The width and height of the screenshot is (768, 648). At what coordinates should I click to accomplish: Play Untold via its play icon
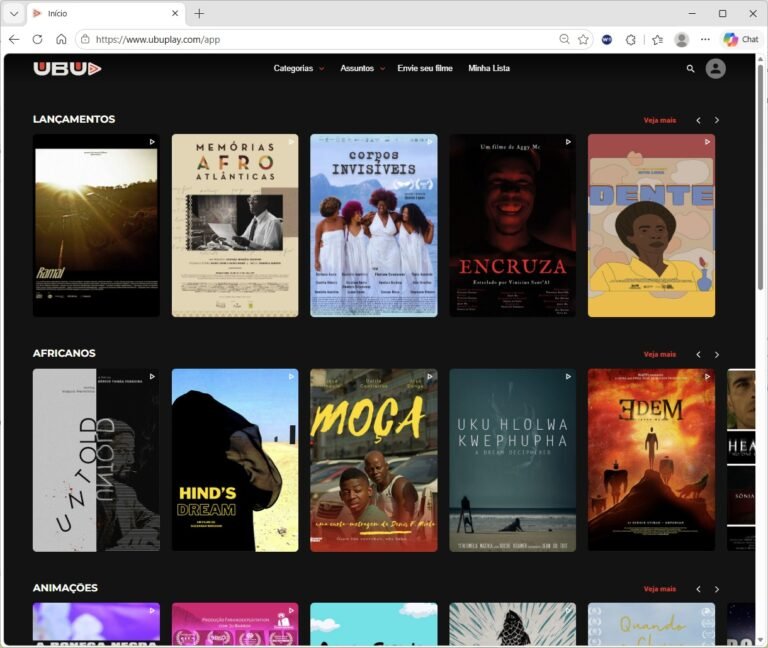click(152, 377)
